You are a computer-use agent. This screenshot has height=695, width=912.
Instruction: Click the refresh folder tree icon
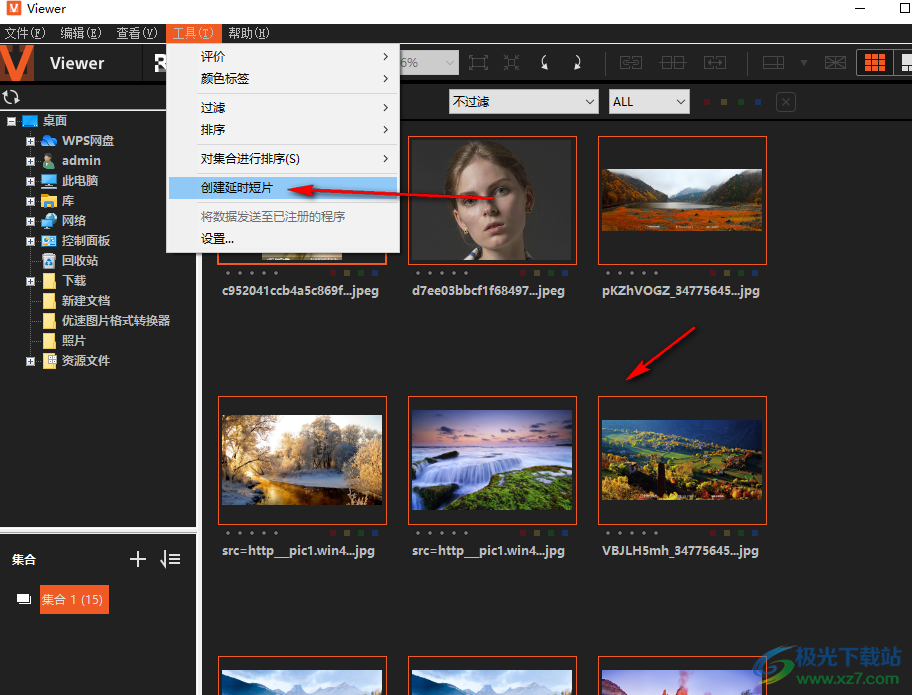[11, 97]
